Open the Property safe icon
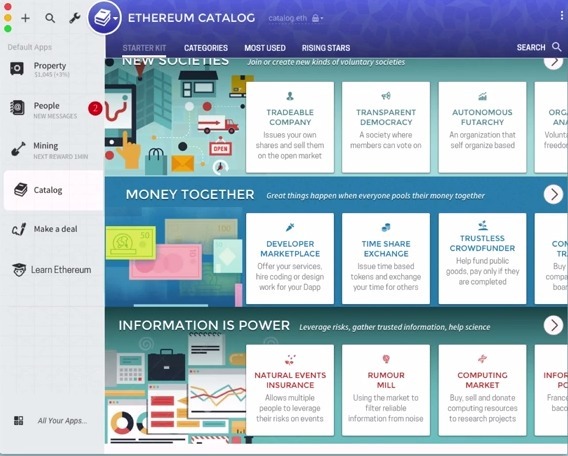 (17, 68)
